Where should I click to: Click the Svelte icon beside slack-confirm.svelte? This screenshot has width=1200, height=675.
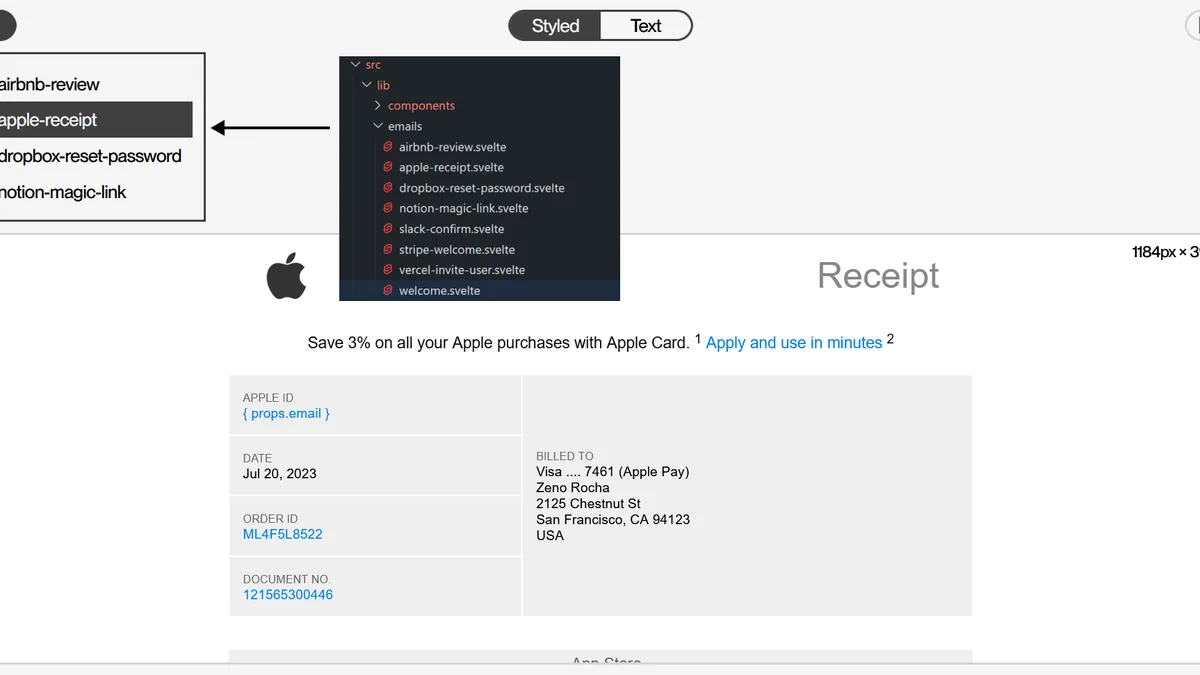(388, 229)
